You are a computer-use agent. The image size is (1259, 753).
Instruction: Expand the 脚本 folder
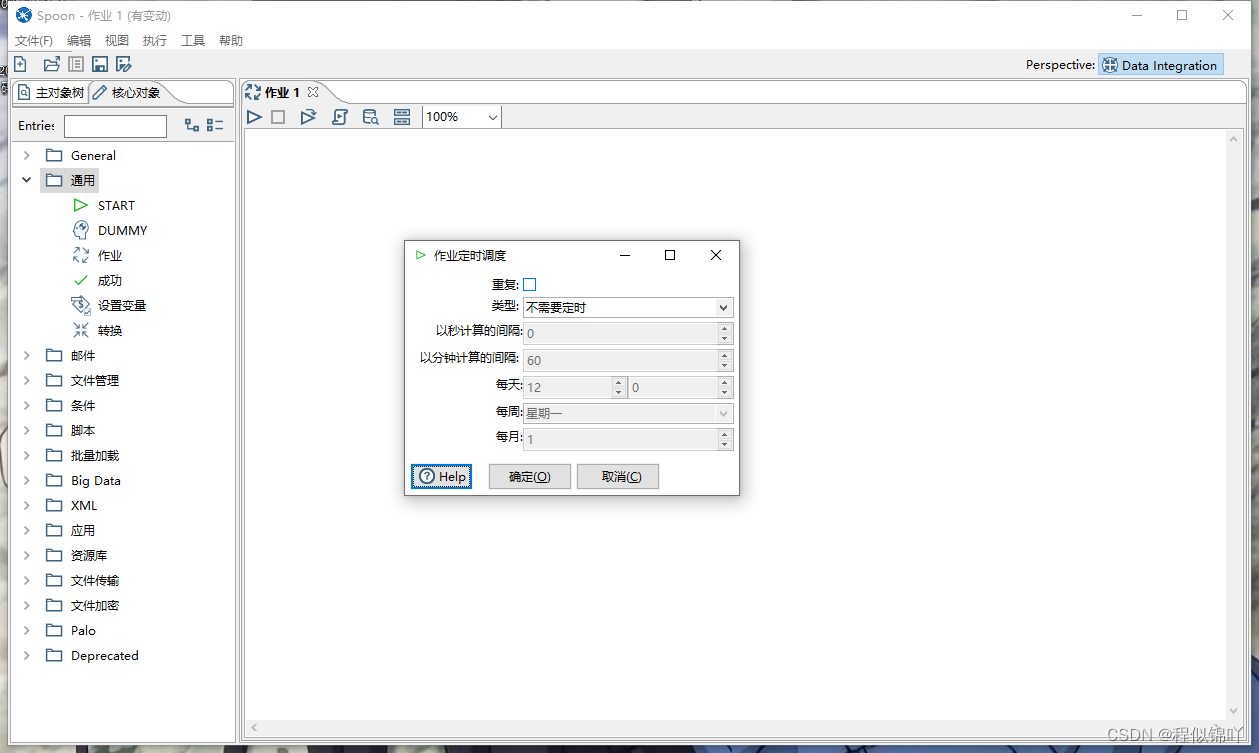[27, 430]
